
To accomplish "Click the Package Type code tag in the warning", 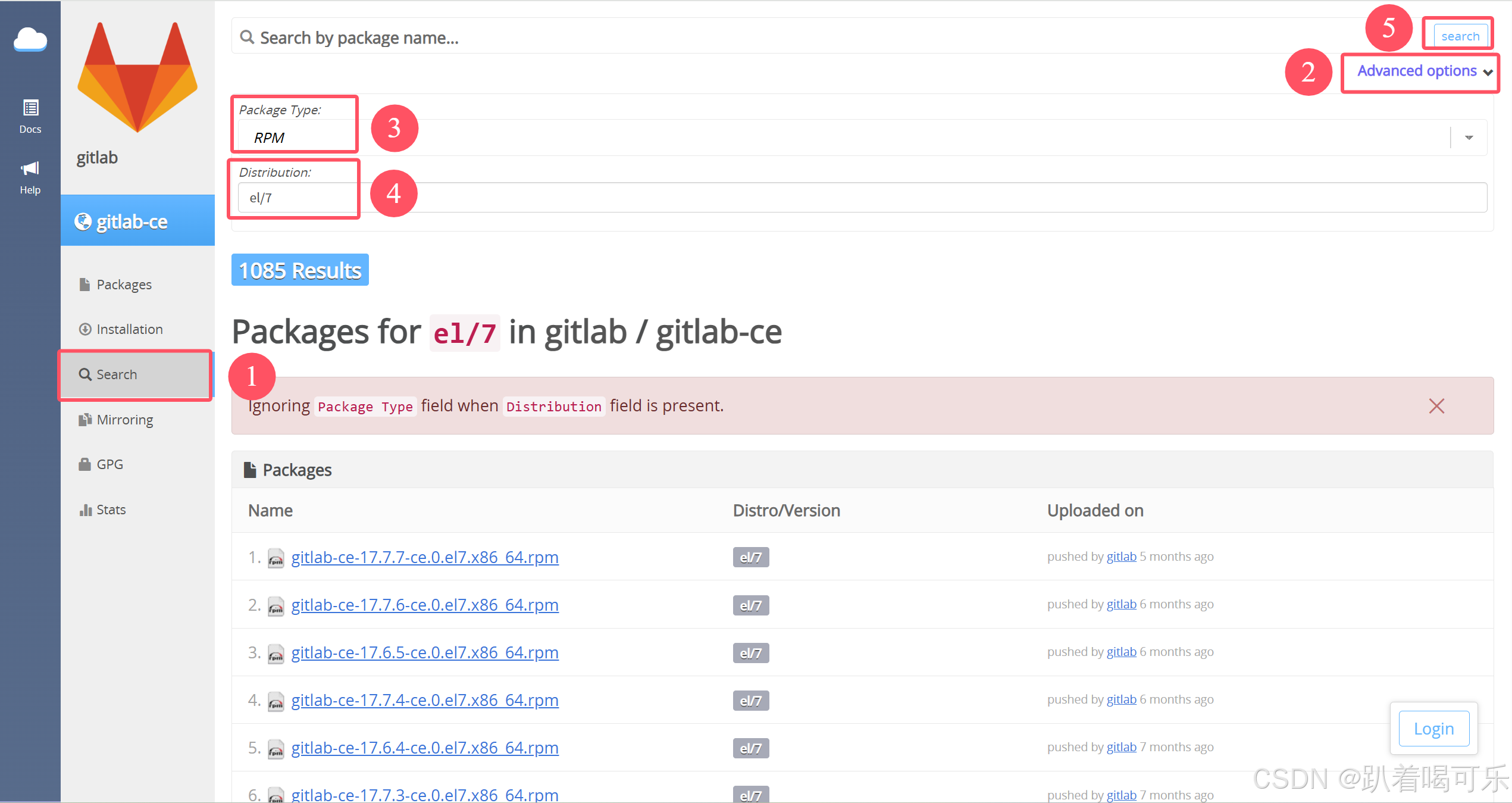I will pos(365,407).
